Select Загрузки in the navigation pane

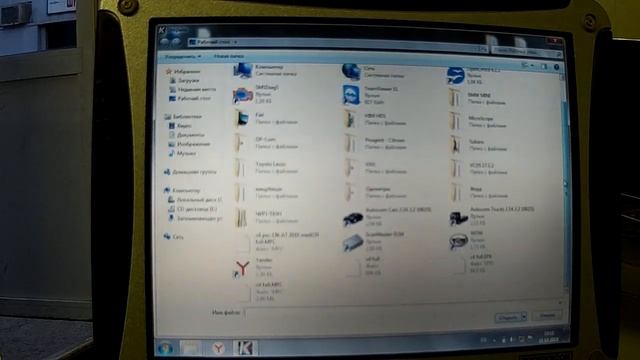[x=184, y=80]
